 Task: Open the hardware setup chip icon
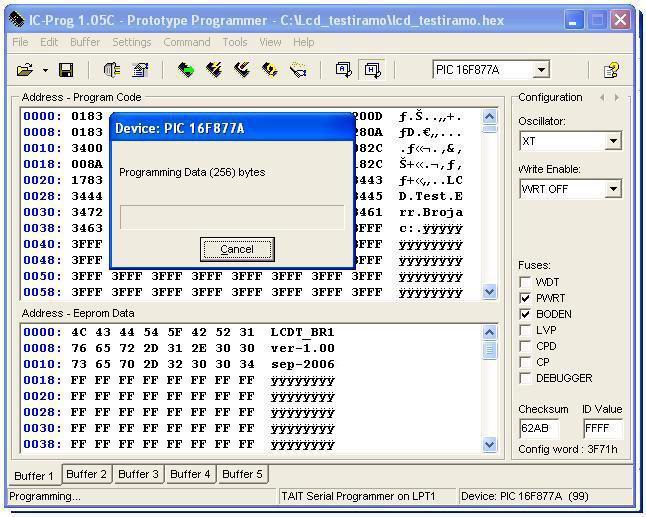click(112, 70)
